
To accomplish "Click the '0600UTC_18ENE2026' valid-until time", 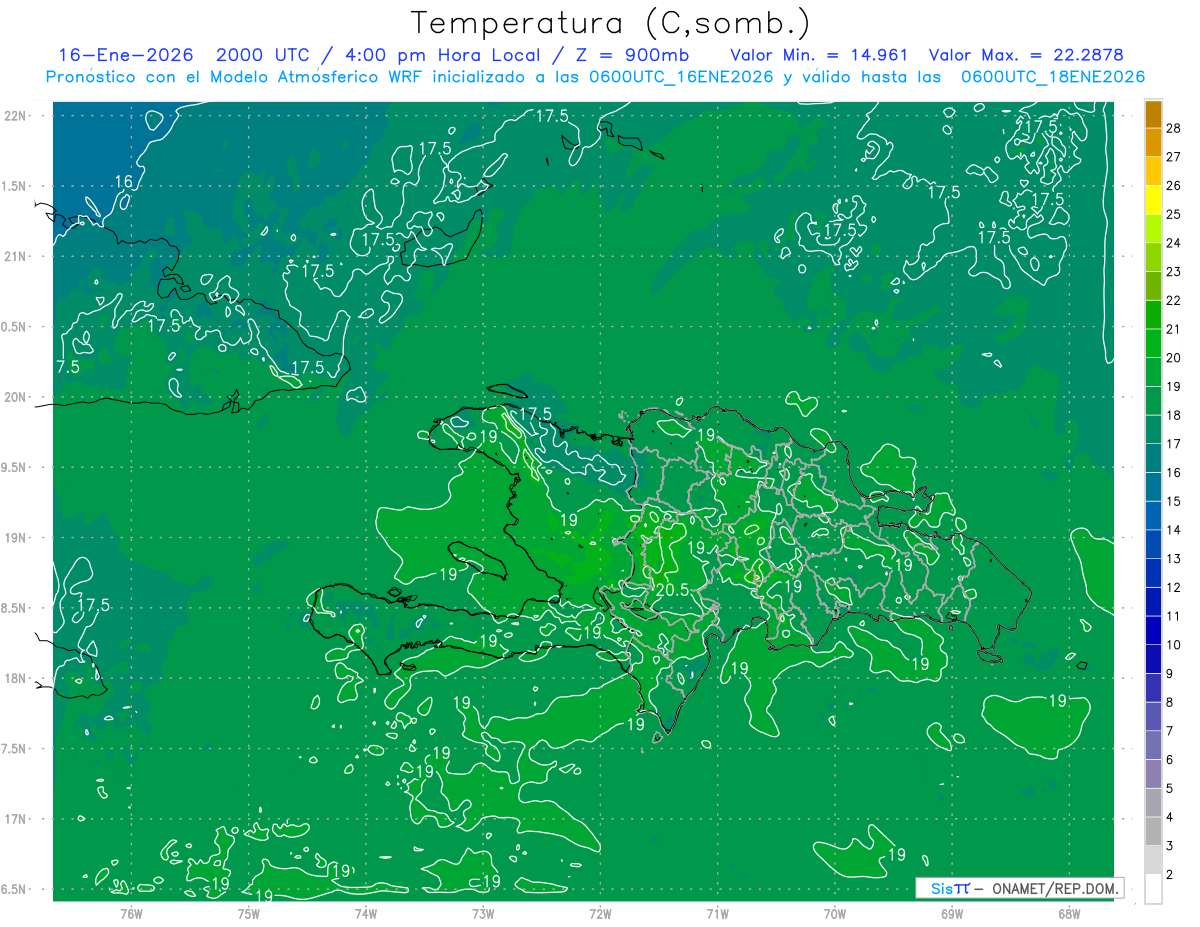I will (1053, 77).
